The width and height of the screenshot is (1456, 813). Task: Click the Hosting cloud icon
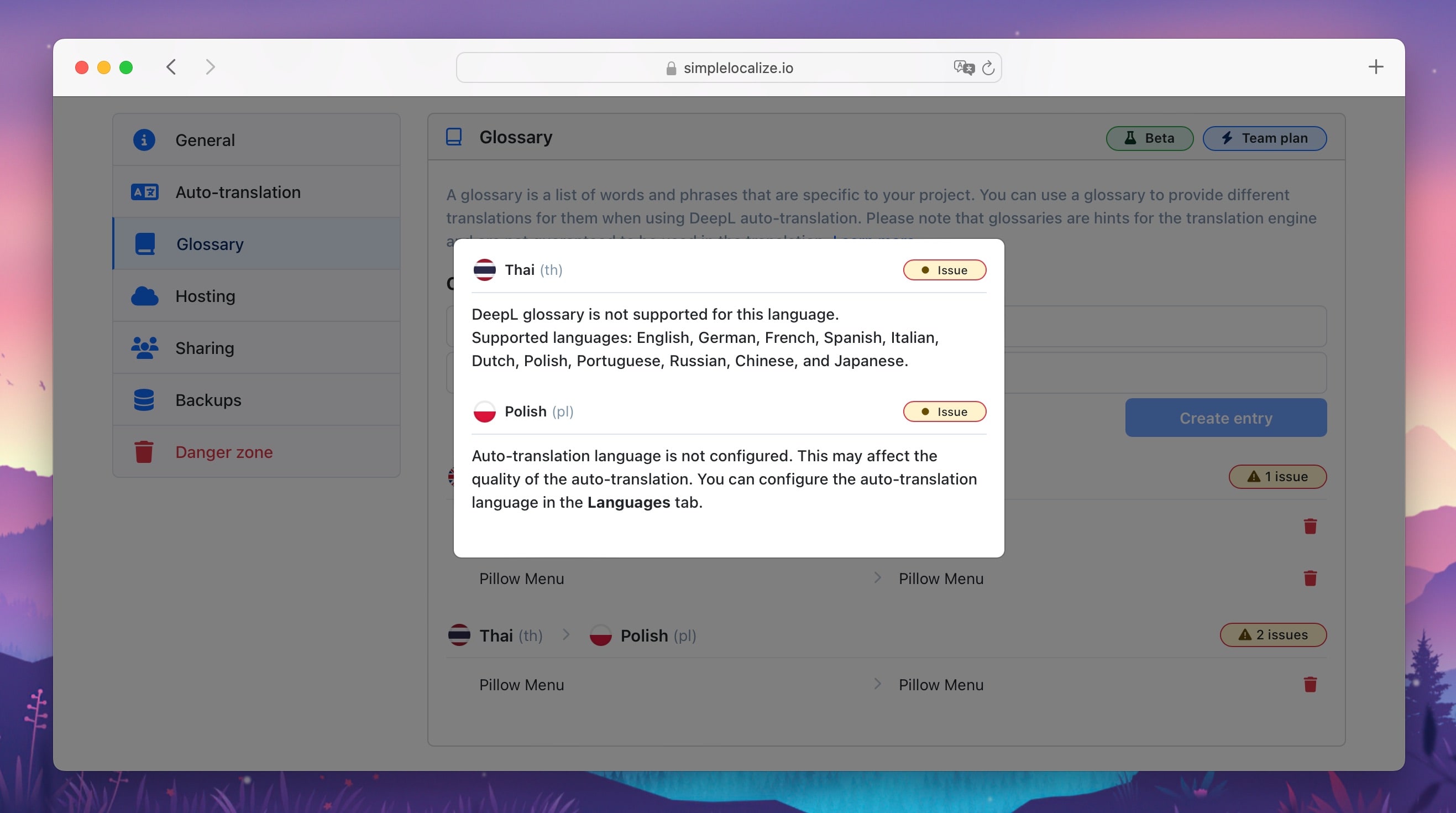pyautogui.click(x=144, y=296)
